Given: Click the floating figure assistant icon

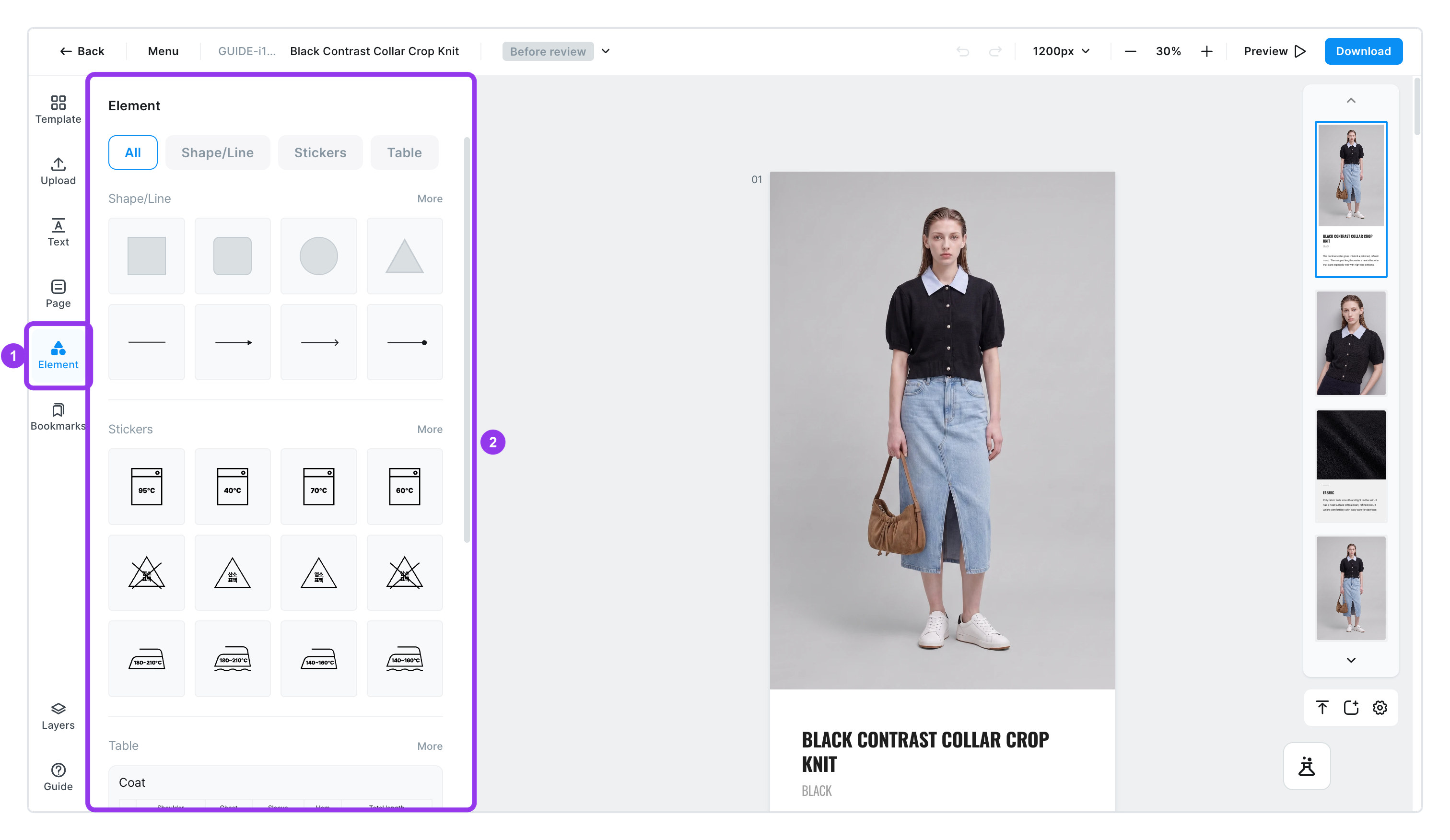Looking at the screenshot, I should 1307,766.
